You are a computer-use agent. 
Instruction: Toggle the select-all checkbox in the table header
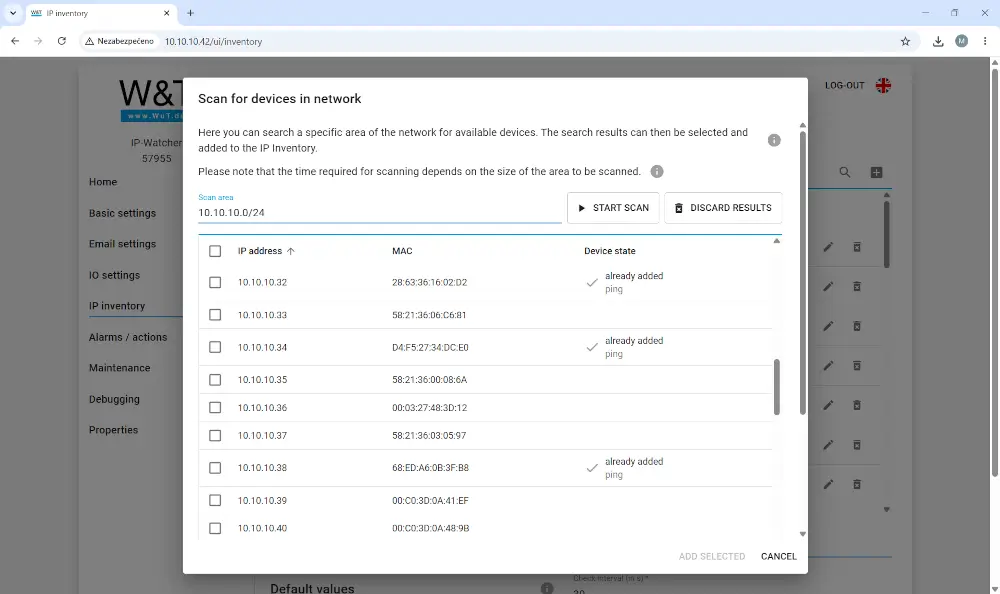click(215, 251)
